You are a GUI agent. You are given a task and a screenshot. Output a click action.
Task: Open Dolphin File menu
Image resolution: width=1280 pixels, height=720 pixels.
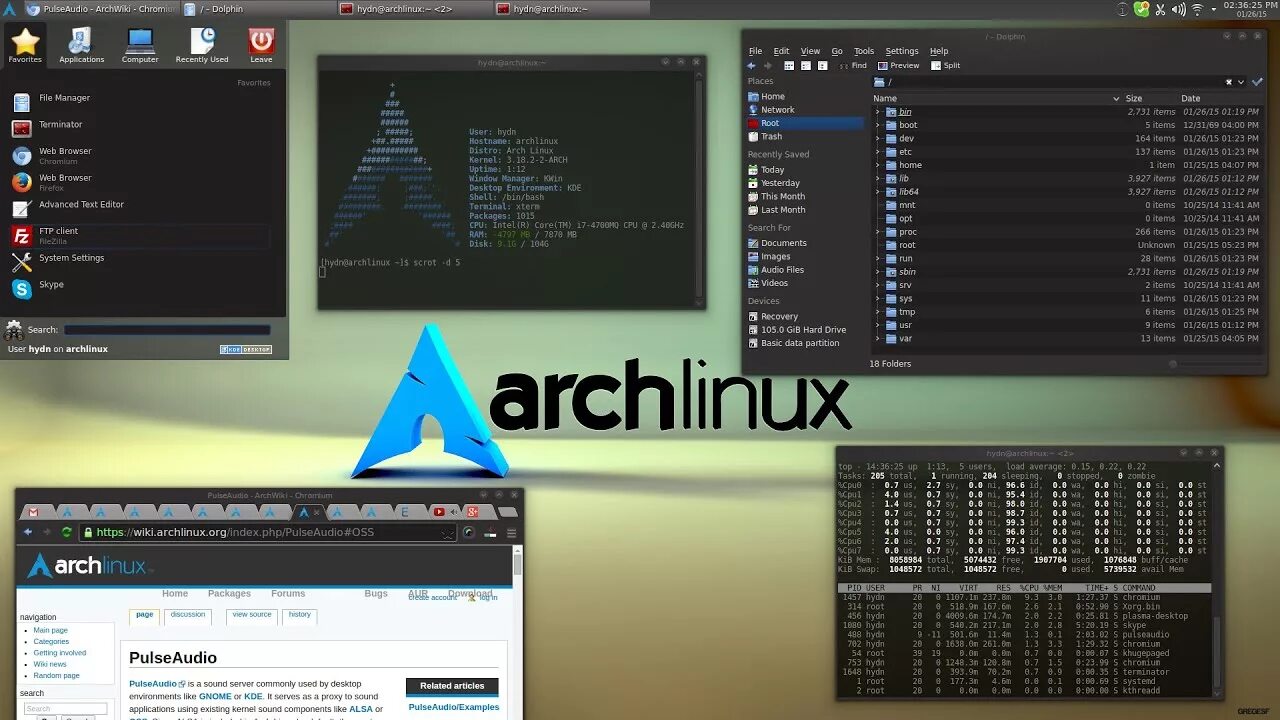(x=755, y=51)
